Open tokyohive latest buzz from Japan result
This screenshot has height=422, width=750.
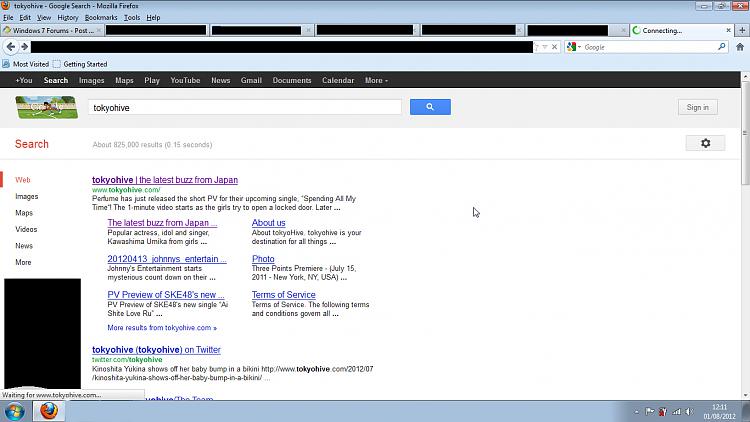(165, 180)
